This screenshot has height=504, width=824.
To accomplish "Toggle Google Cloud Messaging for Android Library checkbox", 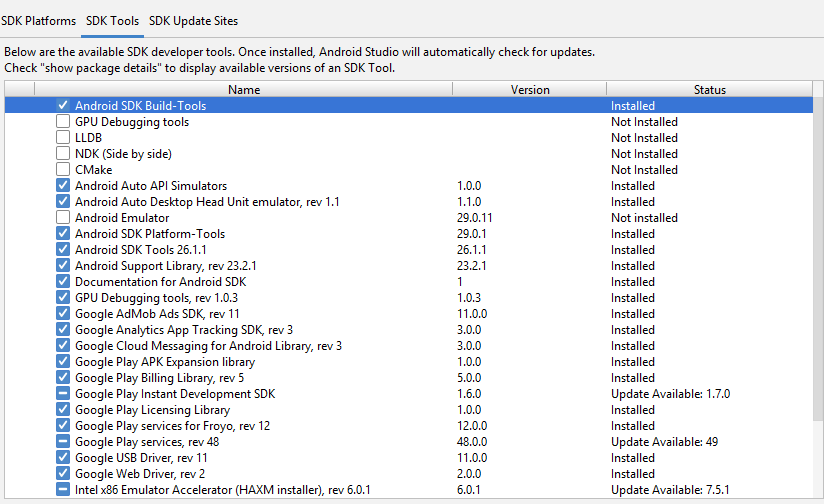I will tap(63, 346).
